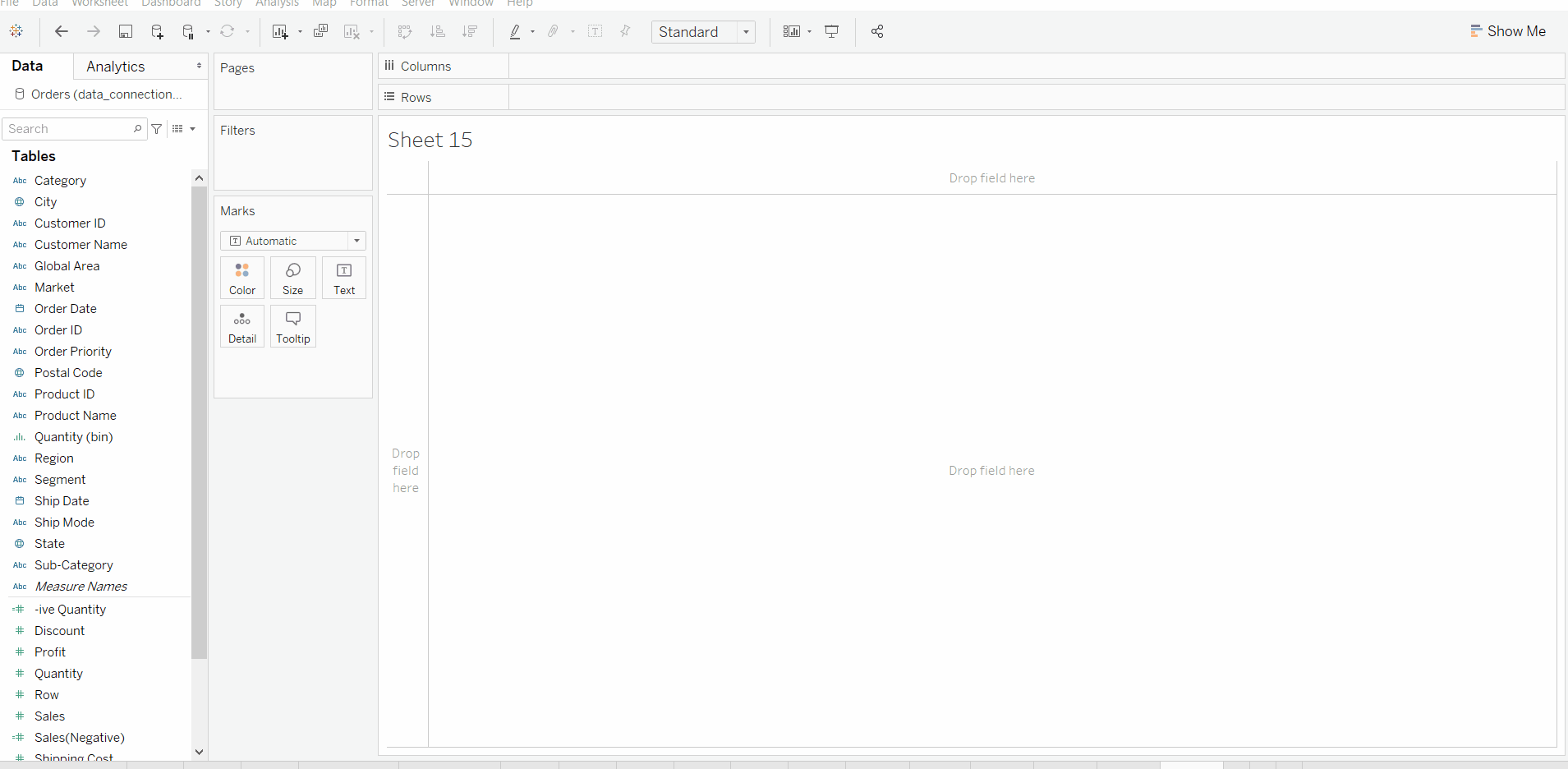Click the Sheet 15 title
Viewport: 1568px width, 769px height.
pos(430,140)
